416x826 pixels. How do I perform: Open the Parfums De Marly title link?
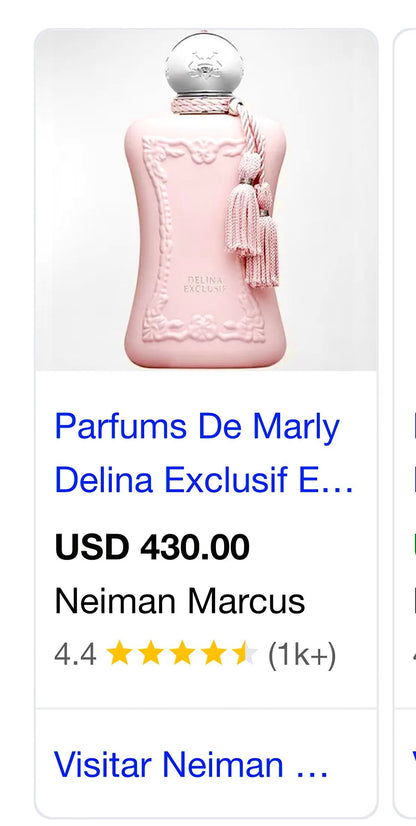click(x=197, y=428)
